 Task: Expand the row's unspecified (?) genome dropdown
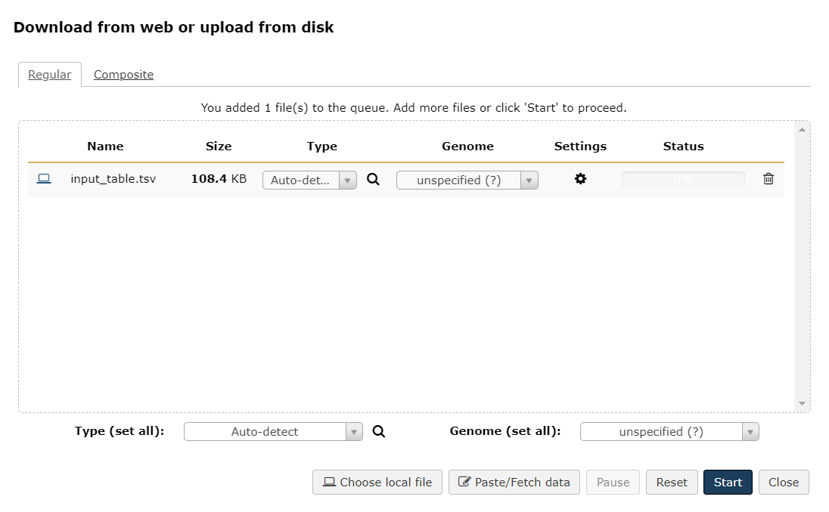click(467, 180)
